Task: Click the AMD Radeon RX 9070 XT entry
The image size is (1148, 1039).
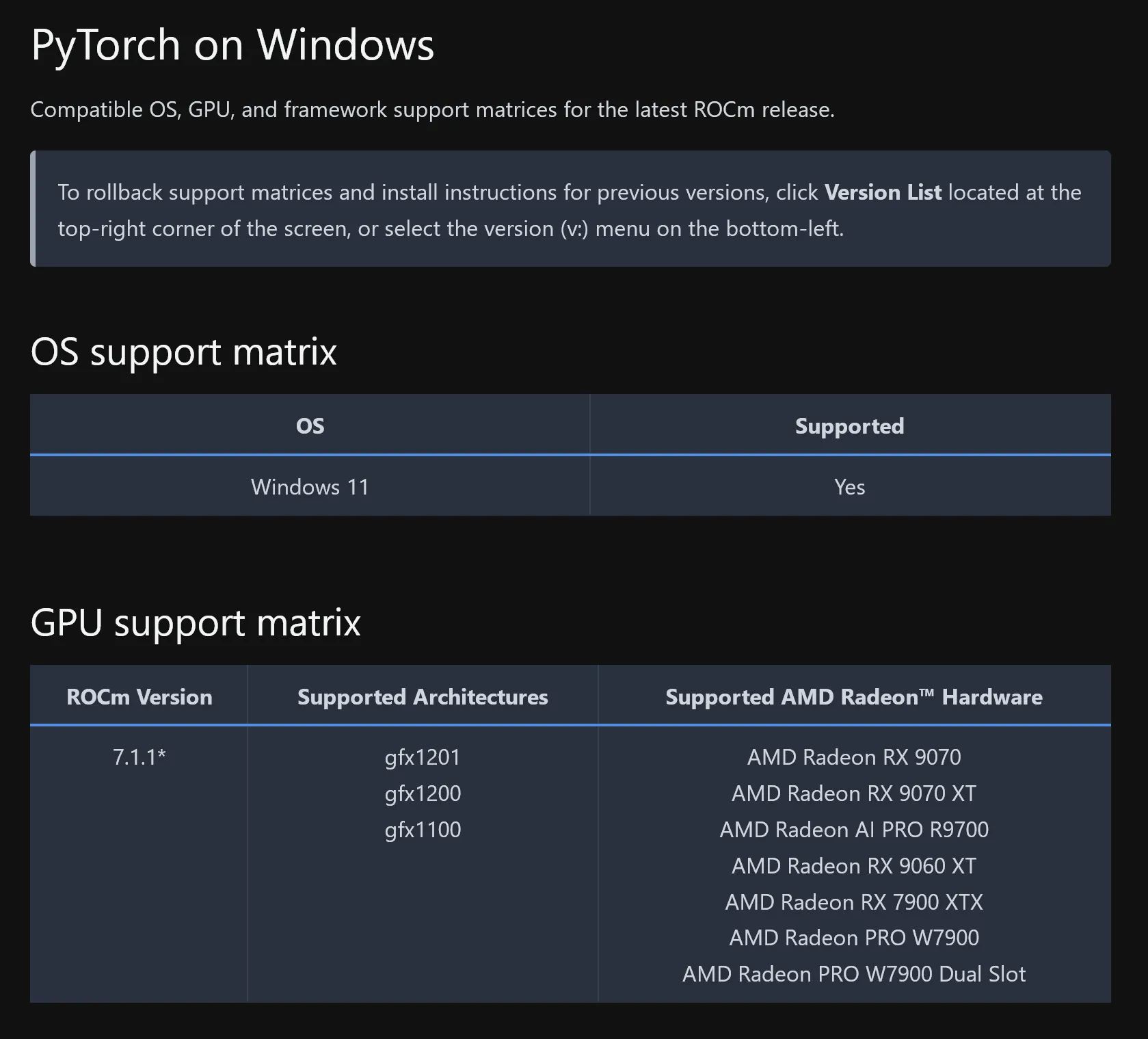Action: tap(854, 793)
